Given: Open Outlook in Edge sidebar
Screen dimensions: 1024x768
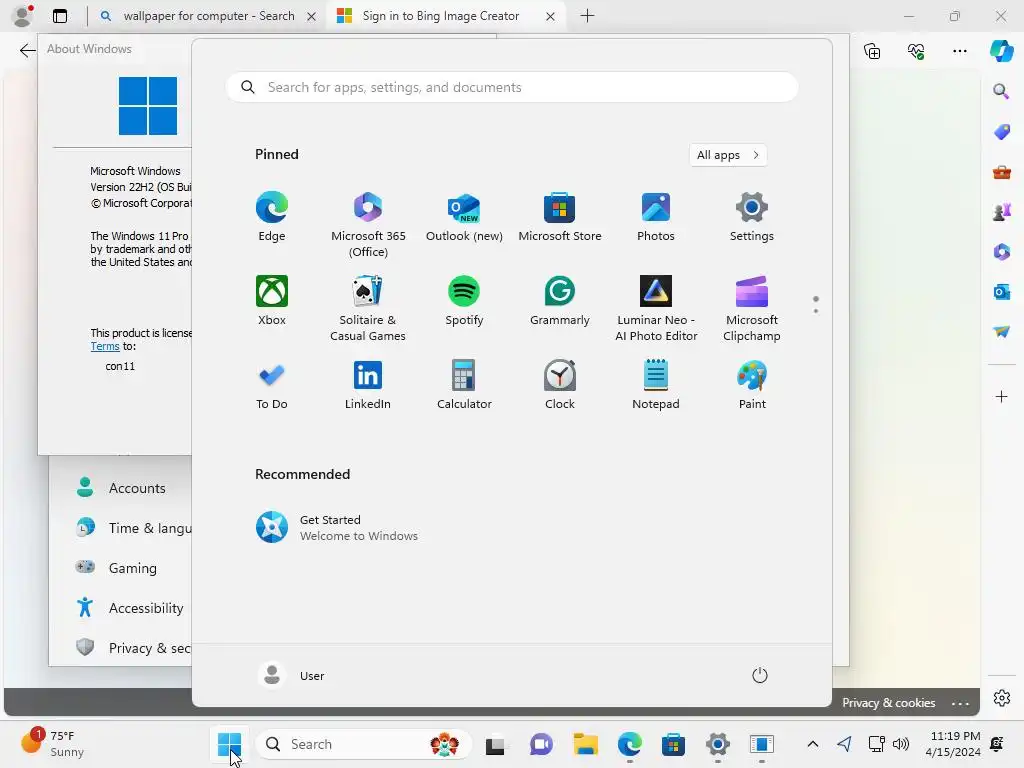Looking at the screenshot, I should [x=1001, y=291].
